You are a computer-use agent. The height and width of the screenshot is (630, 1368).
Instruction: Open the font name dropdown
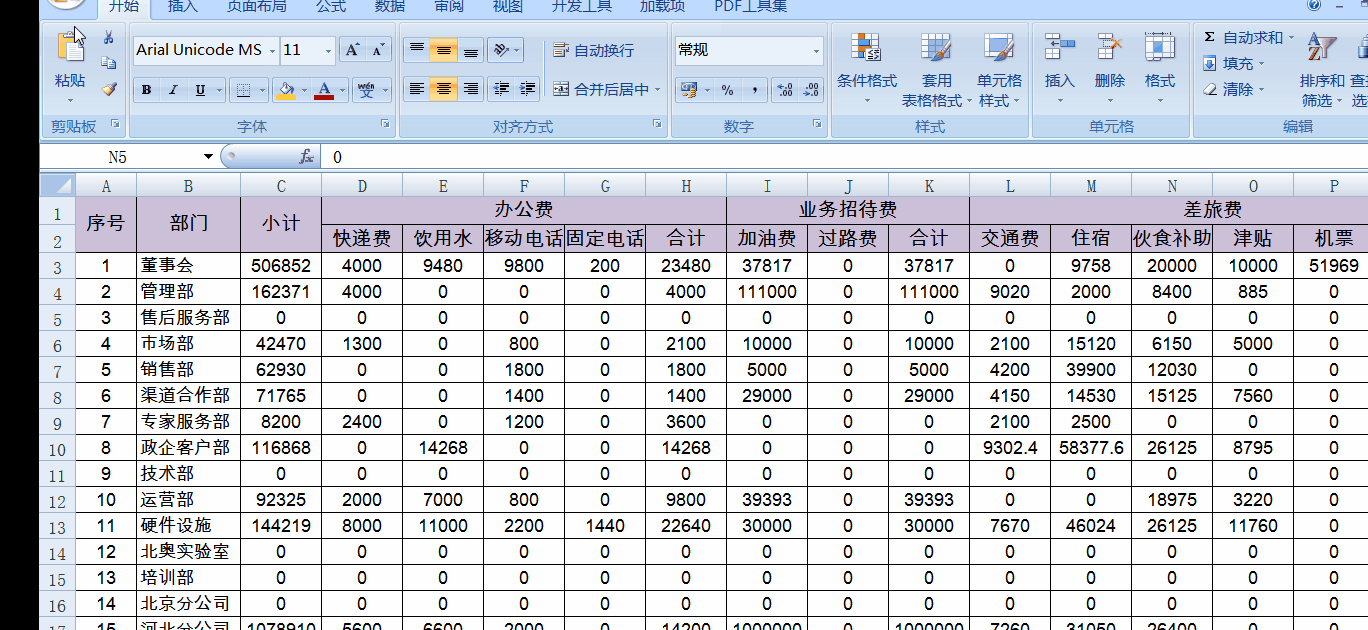(x=270, y=49)
